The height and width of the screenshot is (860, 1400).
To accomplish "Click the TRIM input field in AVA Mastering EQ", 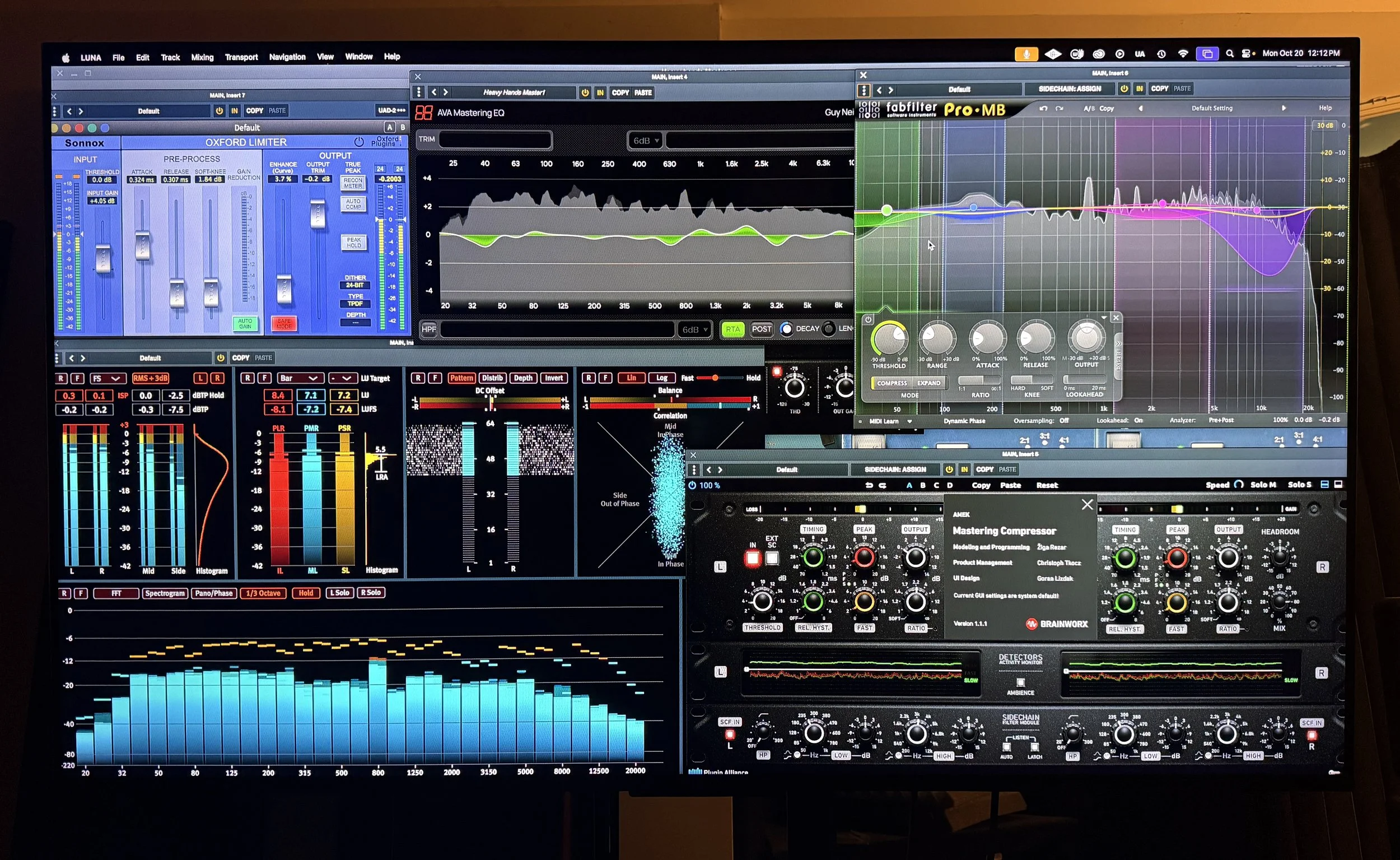I will (494, 140).
